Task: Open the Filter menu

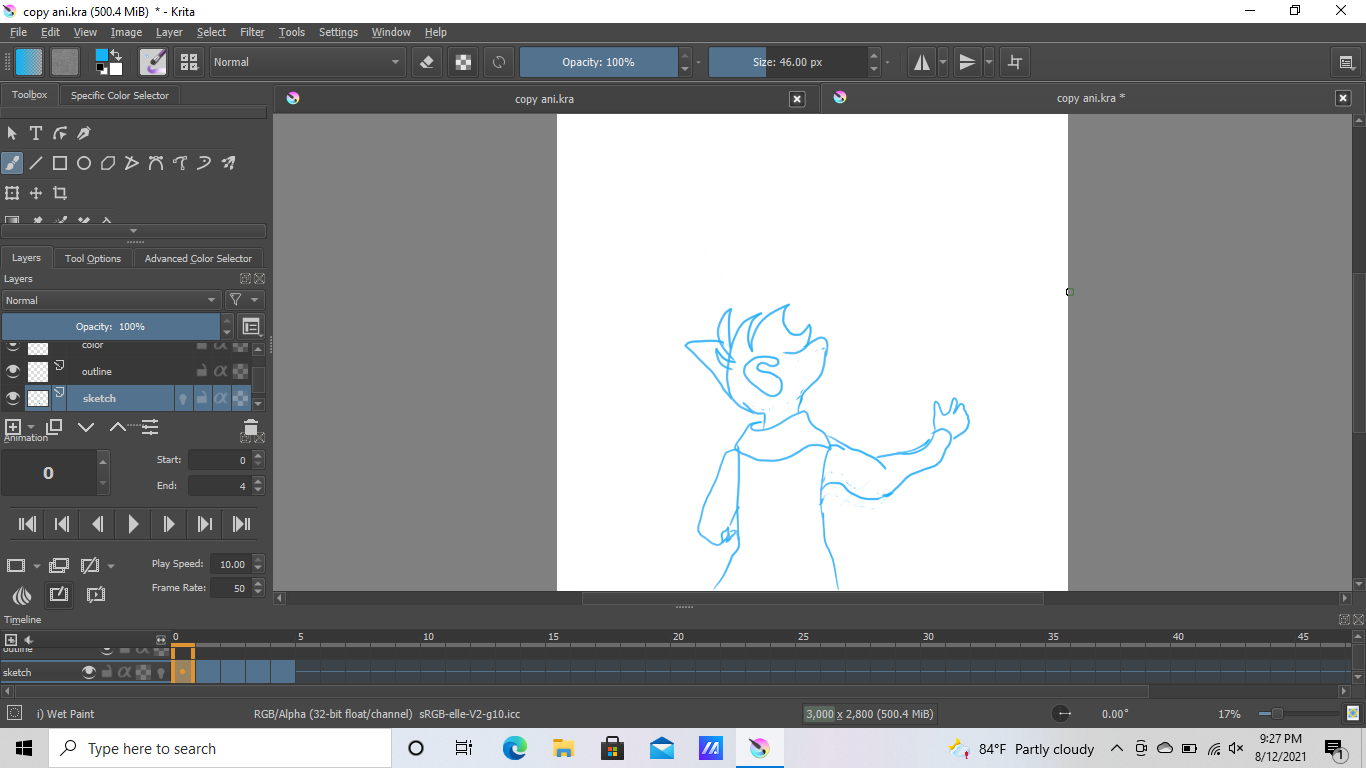Action: tap(252, 32)
